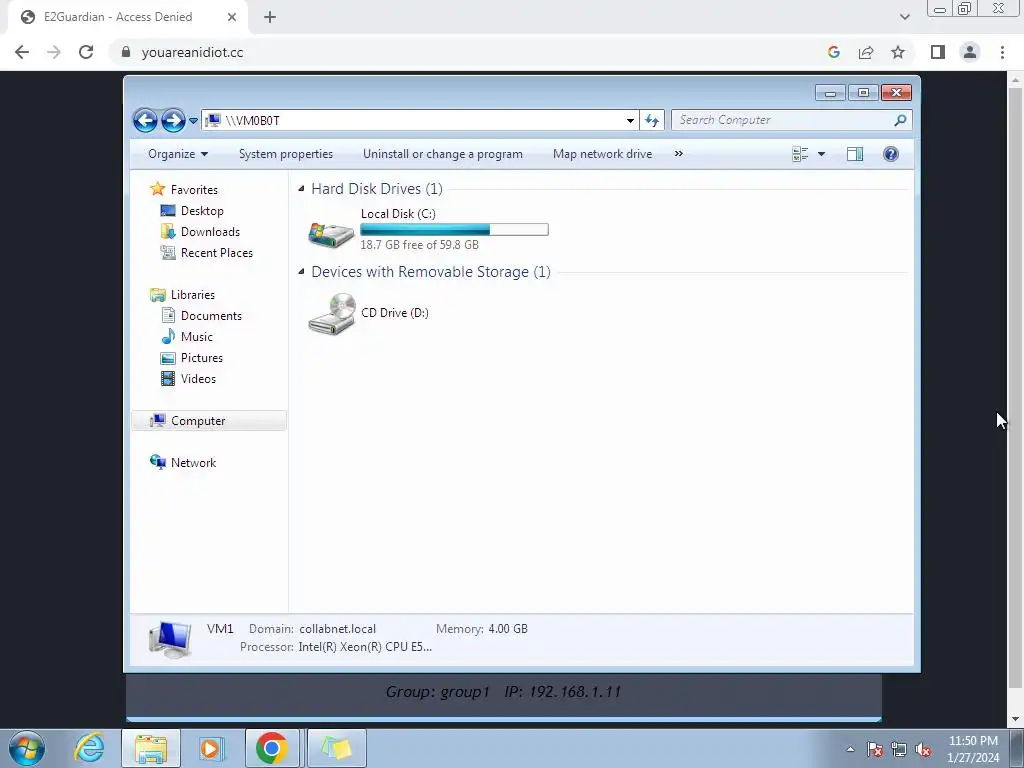Open tab search dropdown chevron
Image resolution: width=1024 pixels, height=768 pixels.
tap(904, 17)
